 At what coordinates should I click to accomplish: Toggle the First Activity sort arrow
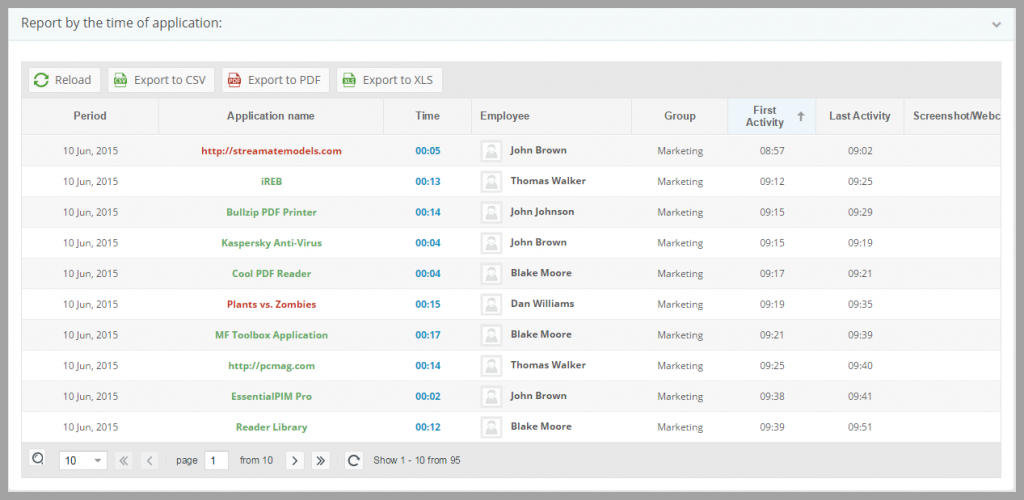[x=801, y=116]
